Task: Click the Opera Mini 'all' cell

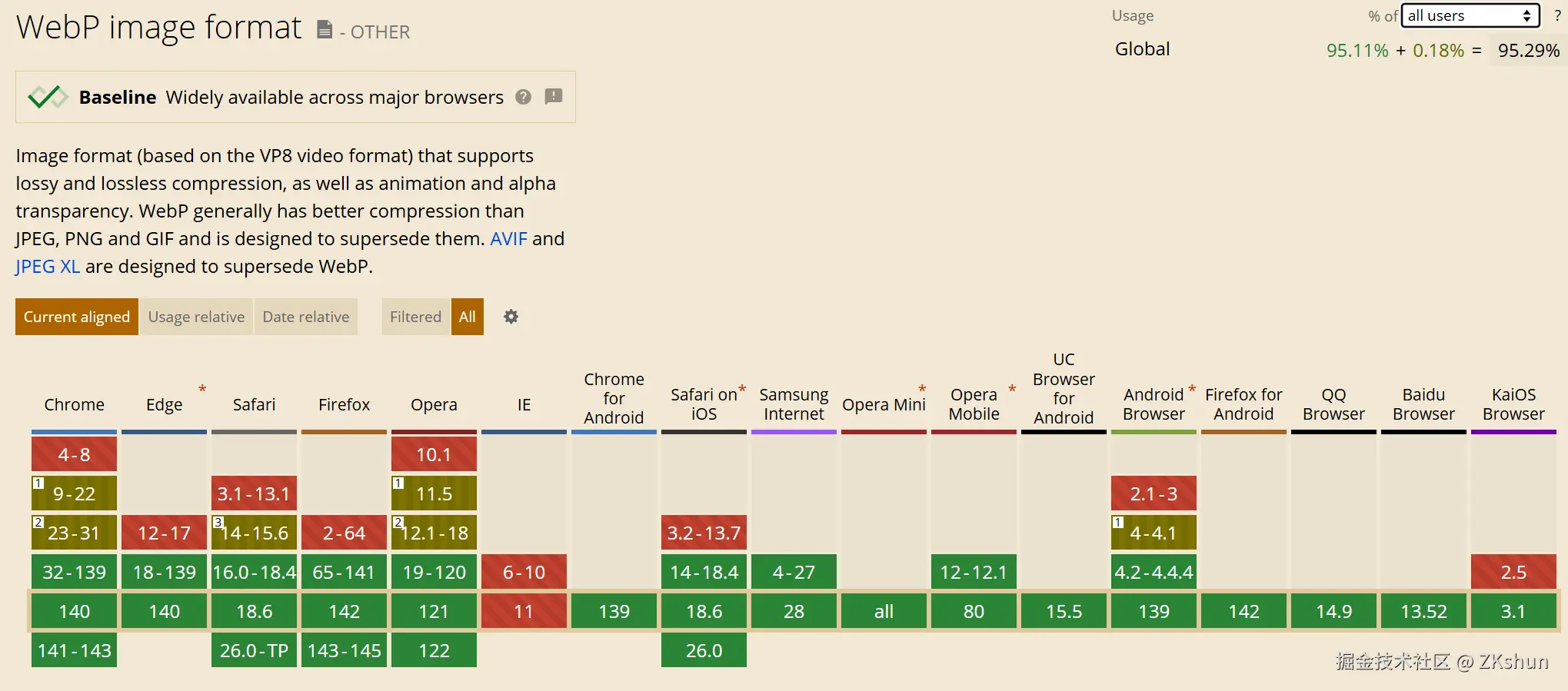Action: click(884, 611)
